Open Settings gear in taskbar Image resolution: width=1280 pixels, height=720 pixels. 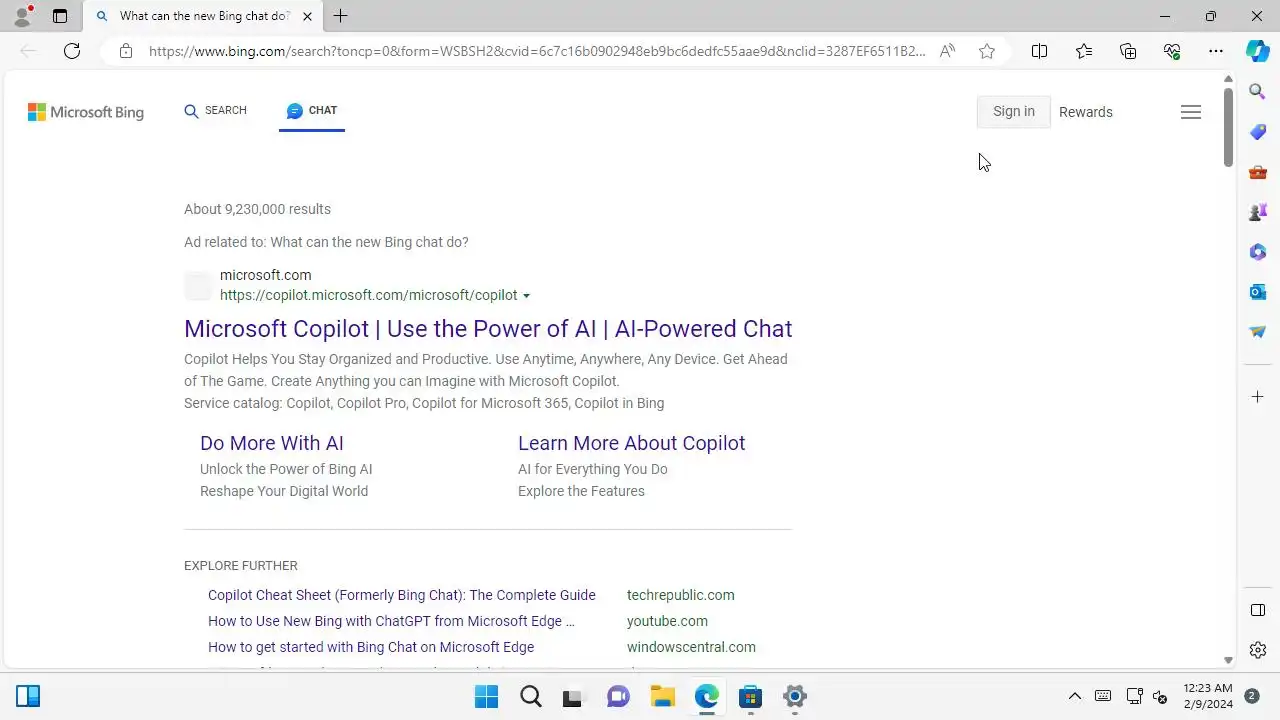795,697
